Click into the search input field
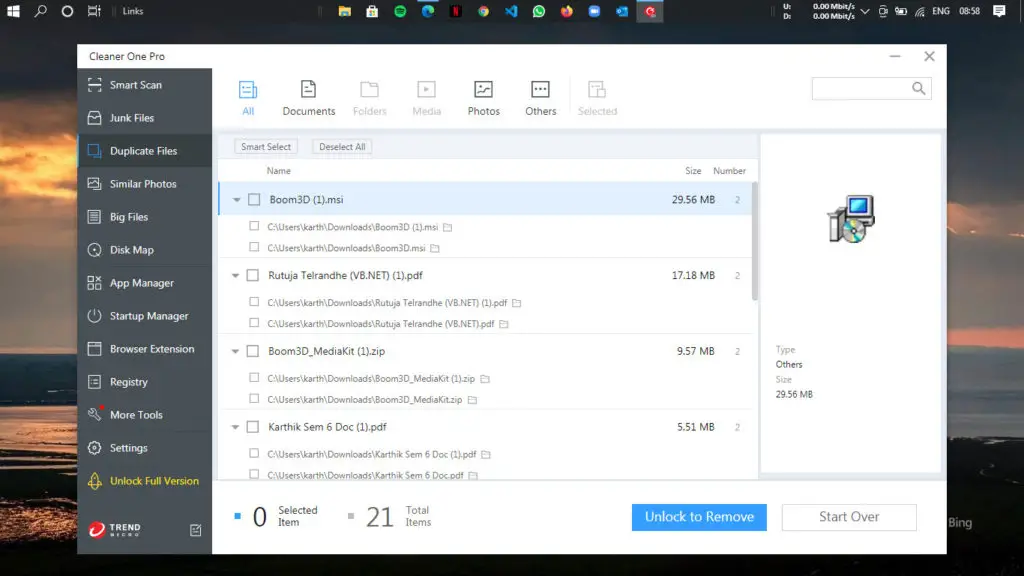1024x576 pixels. (861, 88)
